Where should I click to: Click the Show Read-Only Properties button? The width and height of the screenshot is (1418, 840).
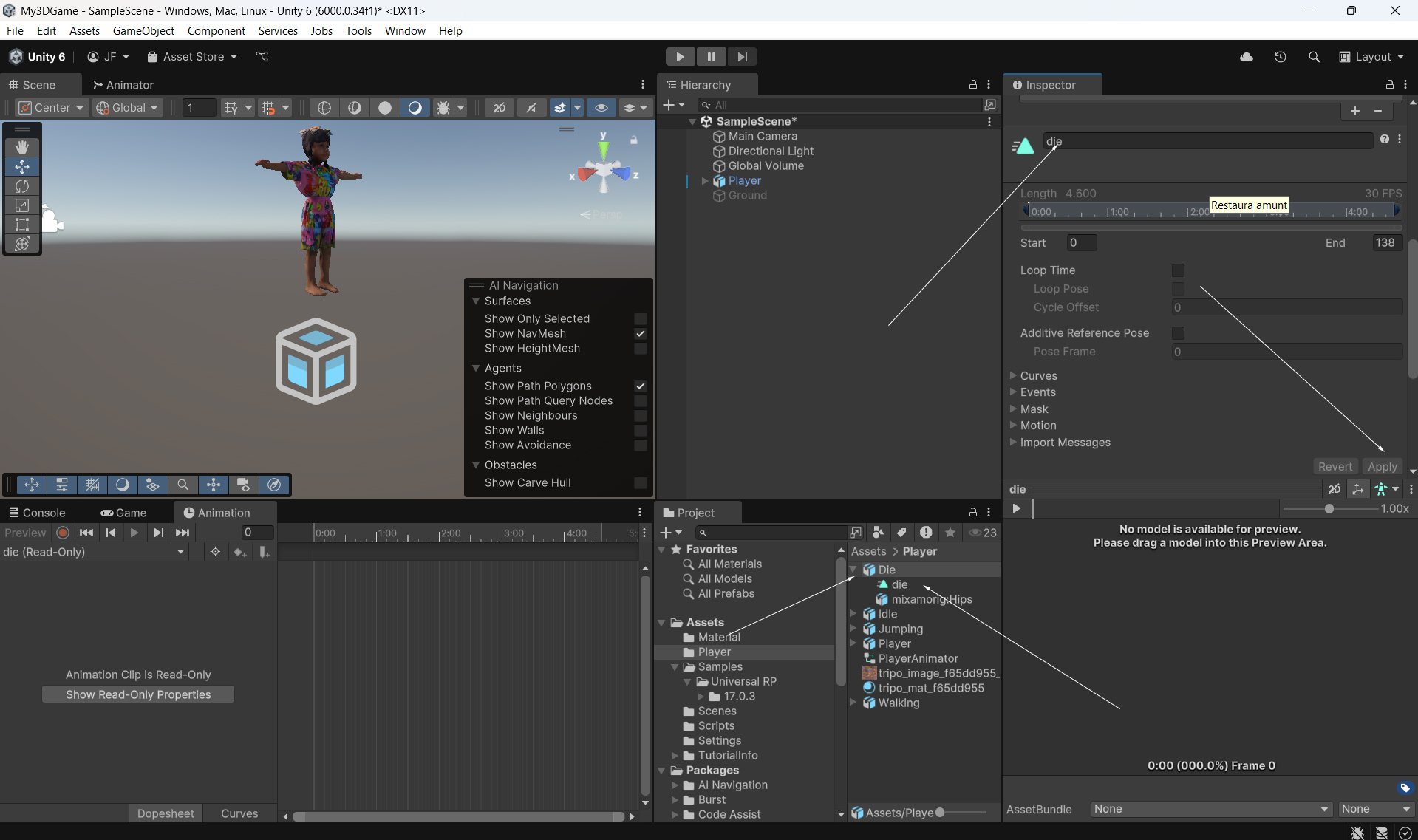pyautogui.click(x=138, y=694)
